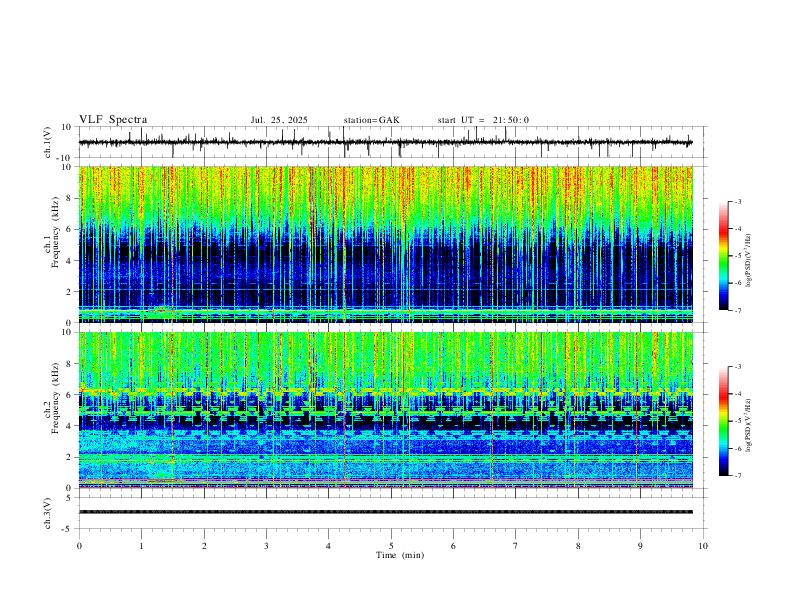Click time-axis tick label "6"

coord(453,546)
